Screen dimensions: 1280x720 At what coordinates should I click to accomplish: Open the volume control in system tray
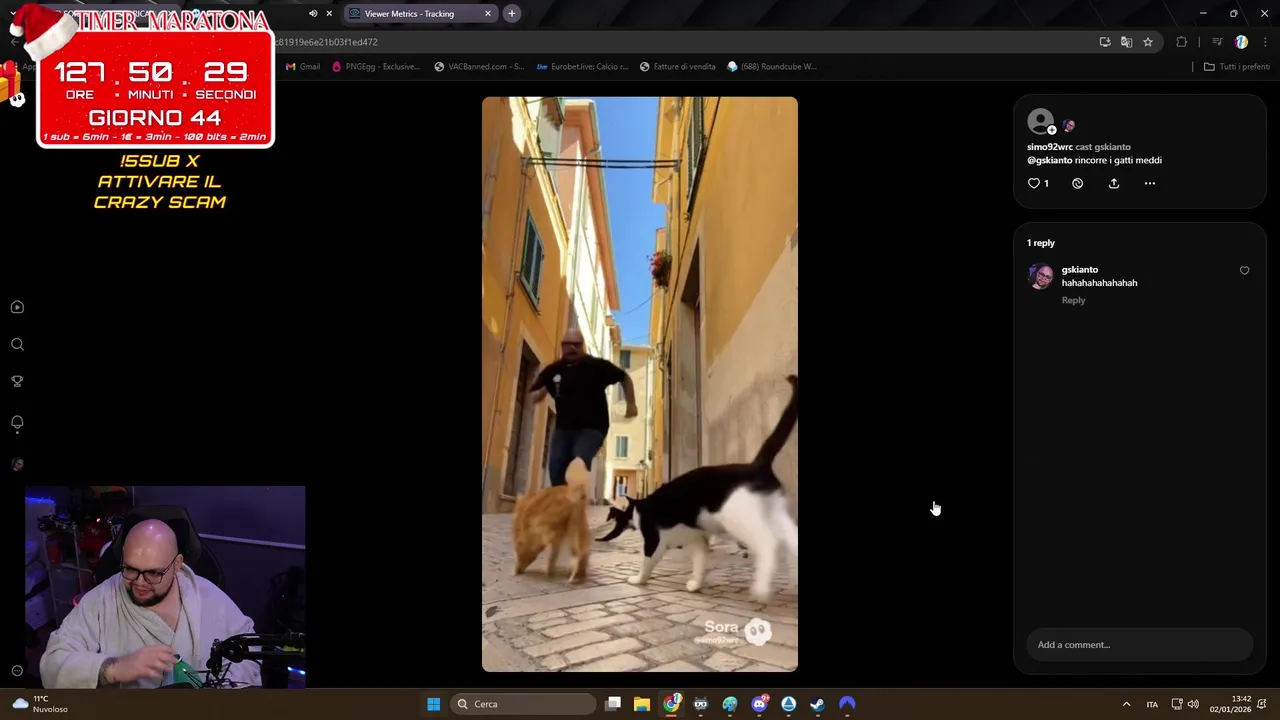[1193, 704]
